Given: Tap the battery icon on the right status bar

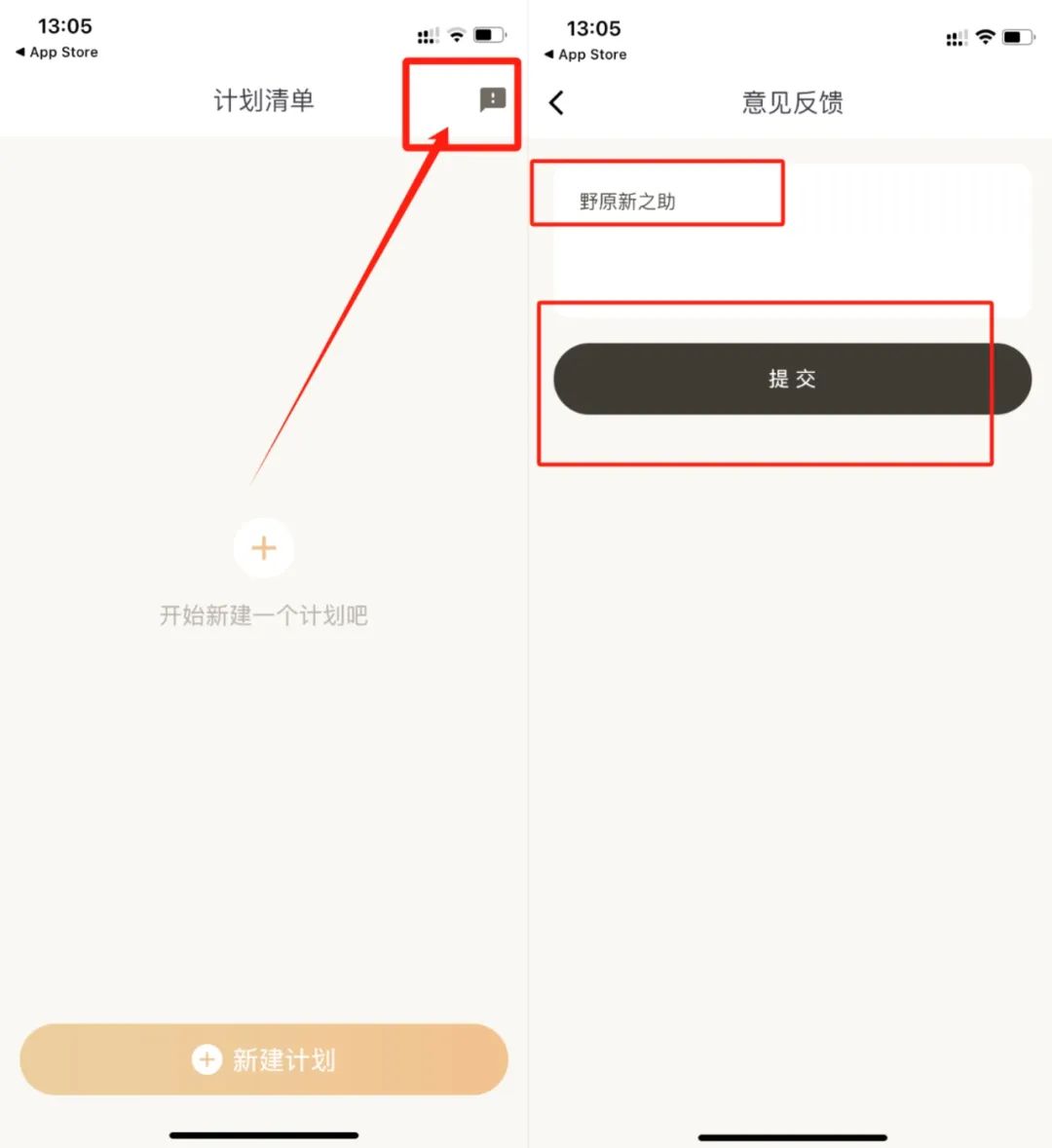Looking at the screenshot, I should click(1018, 37).
